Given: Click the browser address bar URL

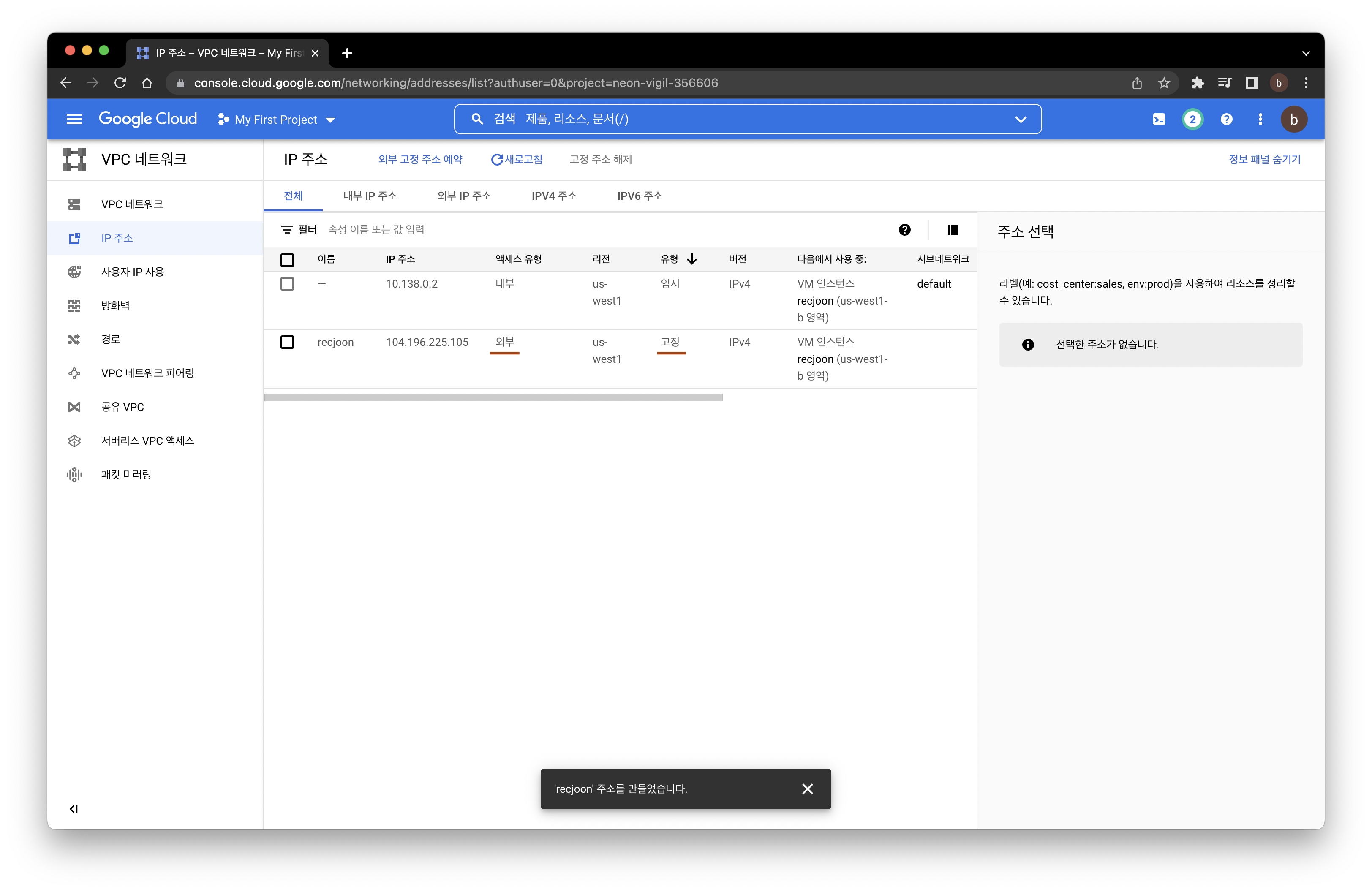Looking at the screenshot, I should [x=455, y=83].
